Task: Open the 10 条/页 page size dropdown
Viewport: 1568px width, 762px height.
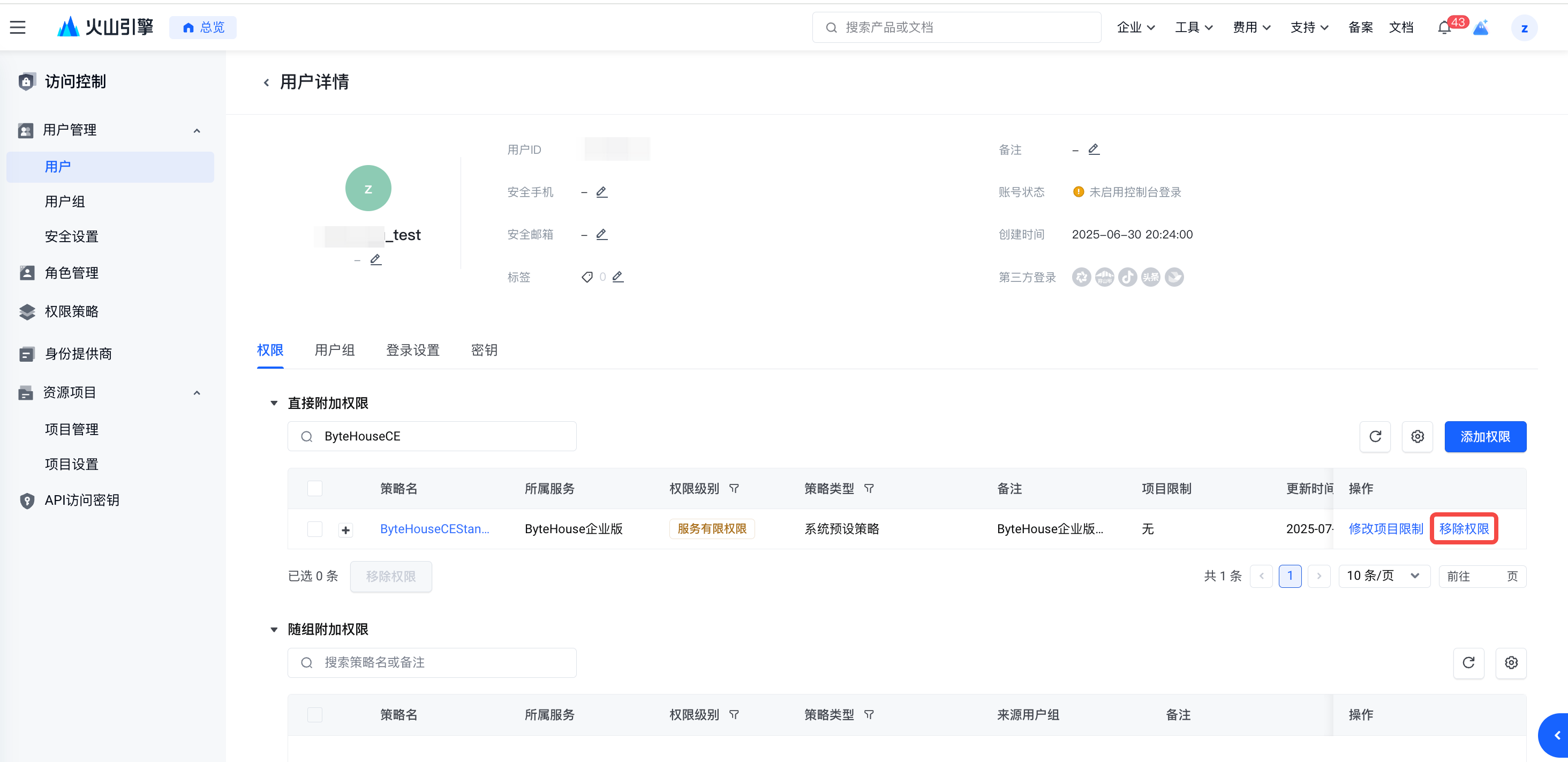Action: point(1384,576)
